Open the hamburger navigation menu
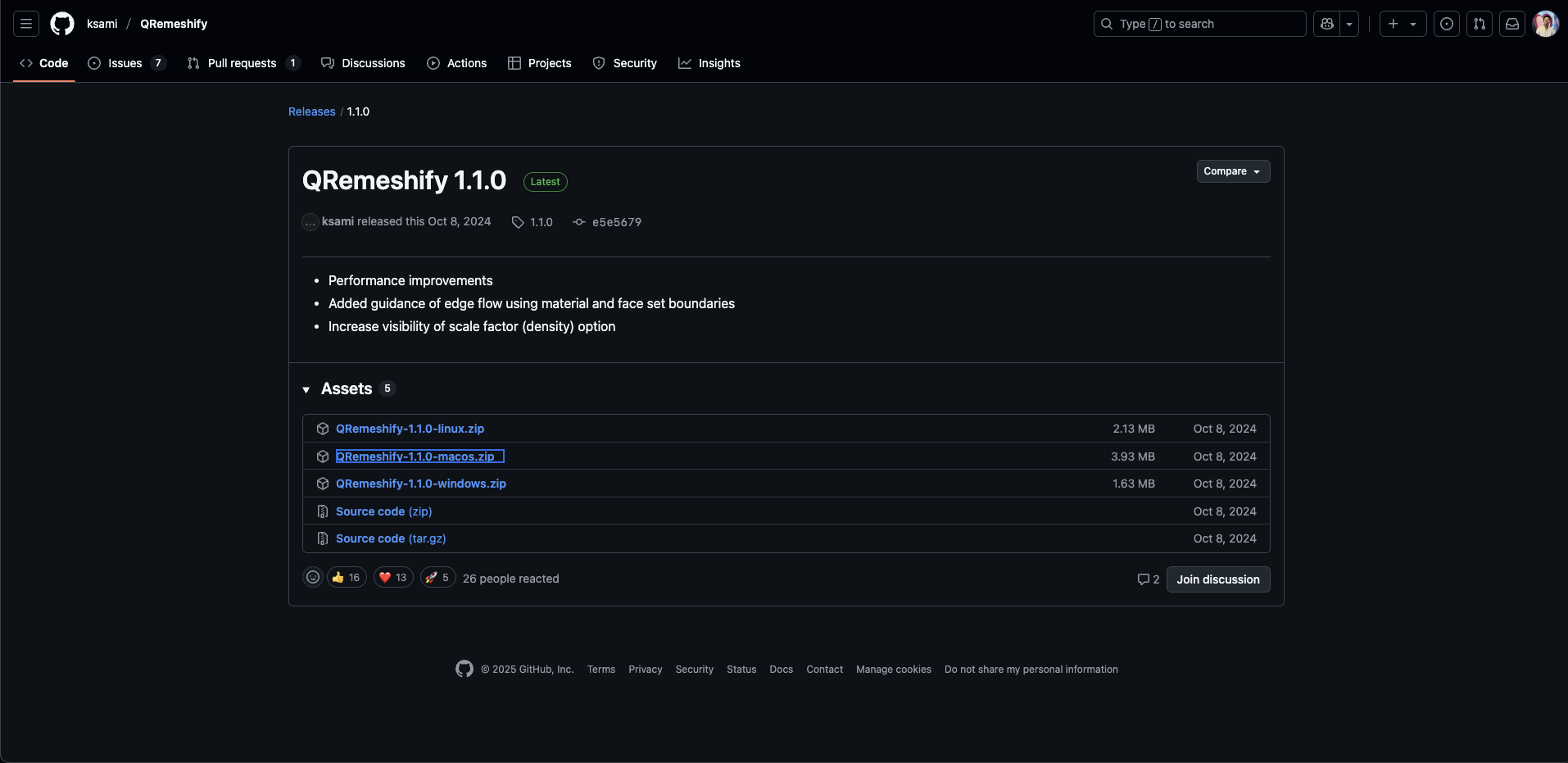 pos(26,24)
